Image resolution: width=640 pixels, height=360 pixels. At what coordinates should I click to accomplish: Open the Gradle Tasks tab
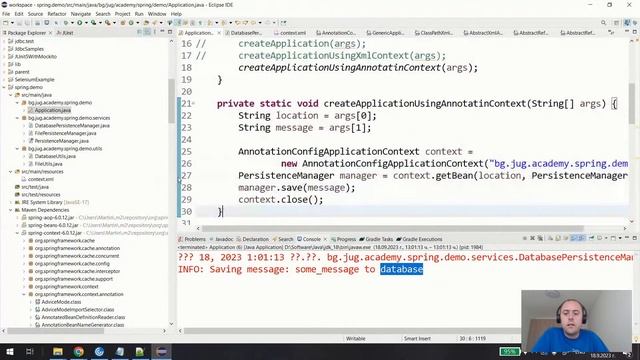(376, 239)
